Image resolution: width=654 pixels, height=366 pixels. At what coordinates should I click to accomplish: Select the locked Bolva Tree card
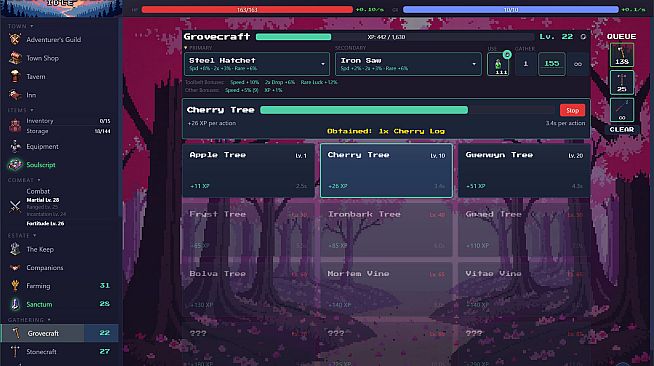249,289
